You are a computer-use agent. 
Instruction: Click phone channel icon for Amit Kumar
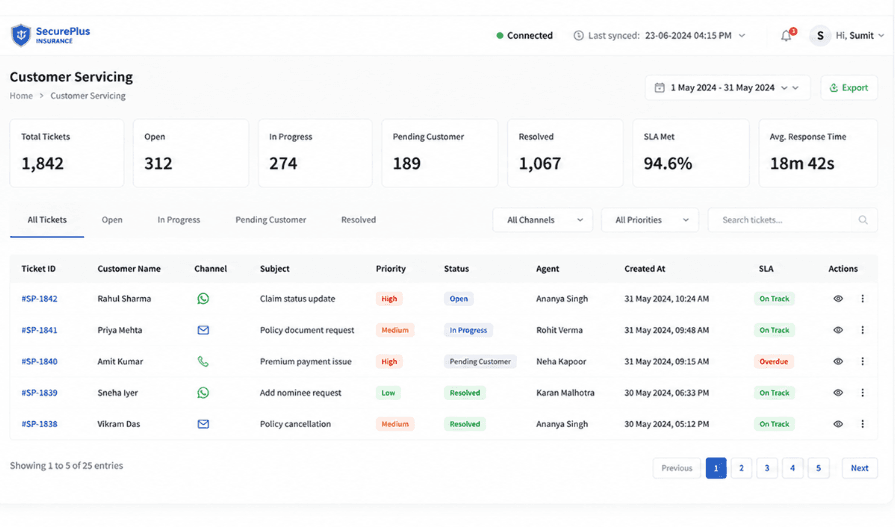[203, 361]
